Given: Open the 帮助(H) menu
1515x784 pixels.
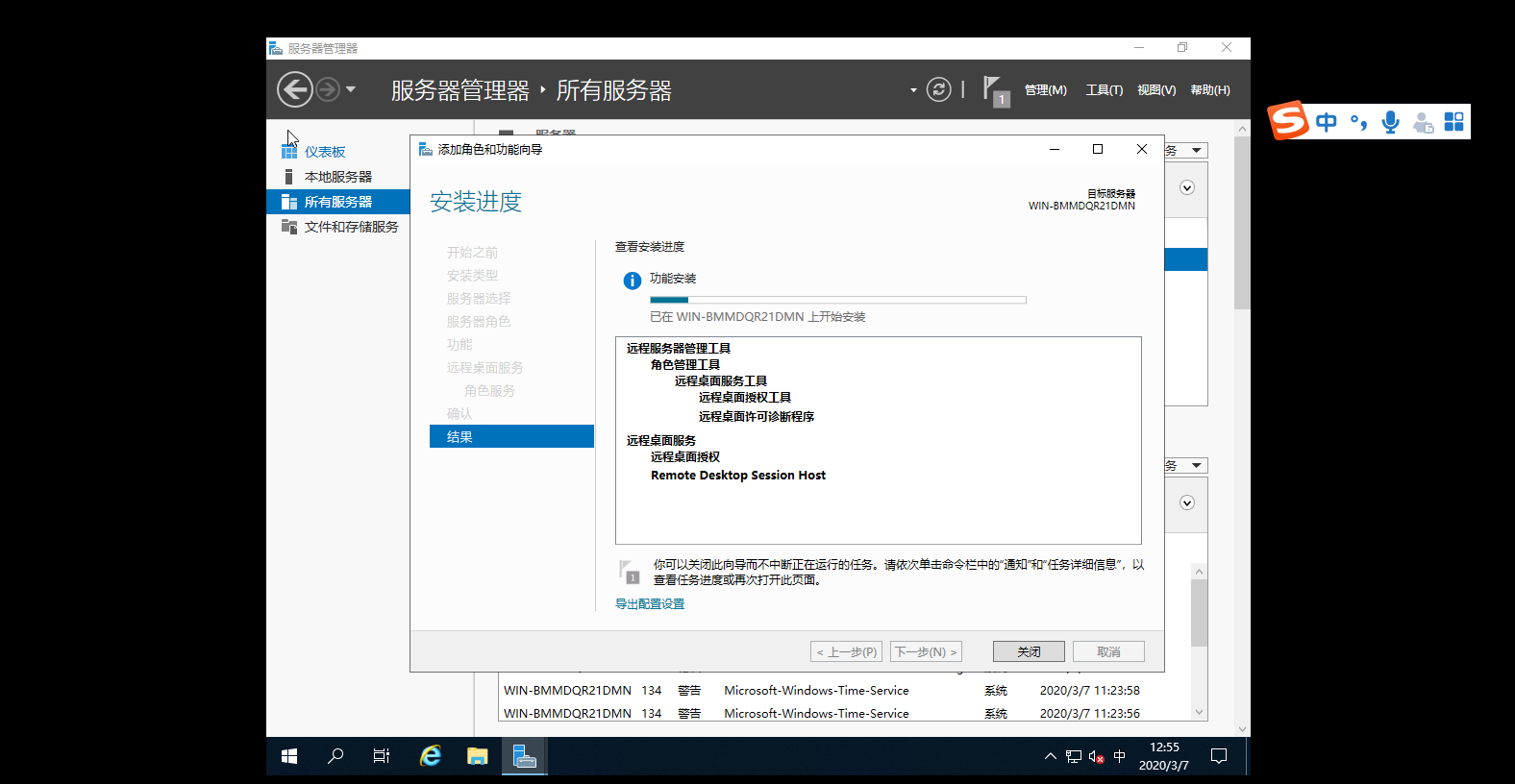Looking at the screenshot, I should (x=1210, y=90).
